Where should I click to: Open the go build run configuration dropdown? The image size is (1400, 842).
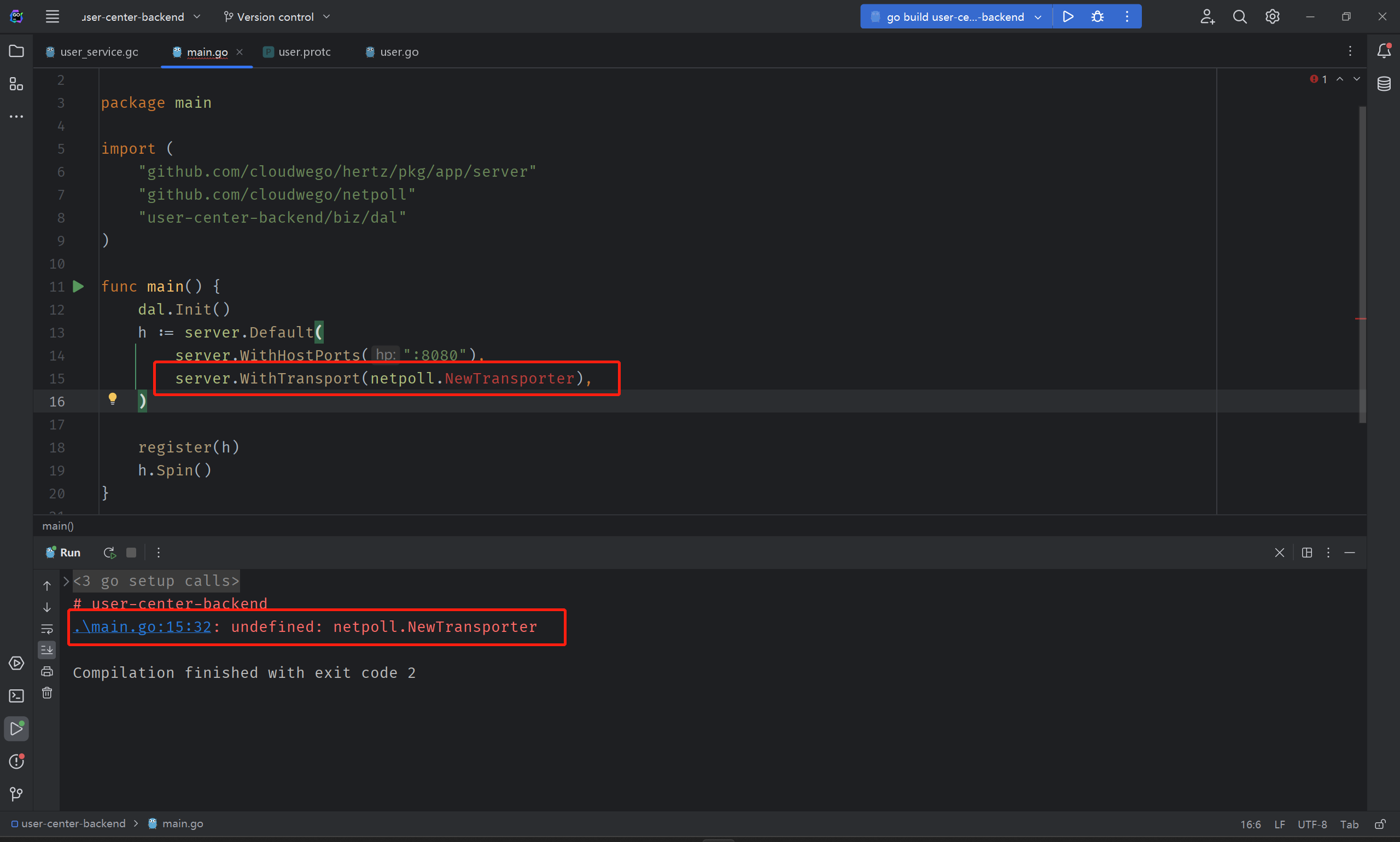coord(956,16)
